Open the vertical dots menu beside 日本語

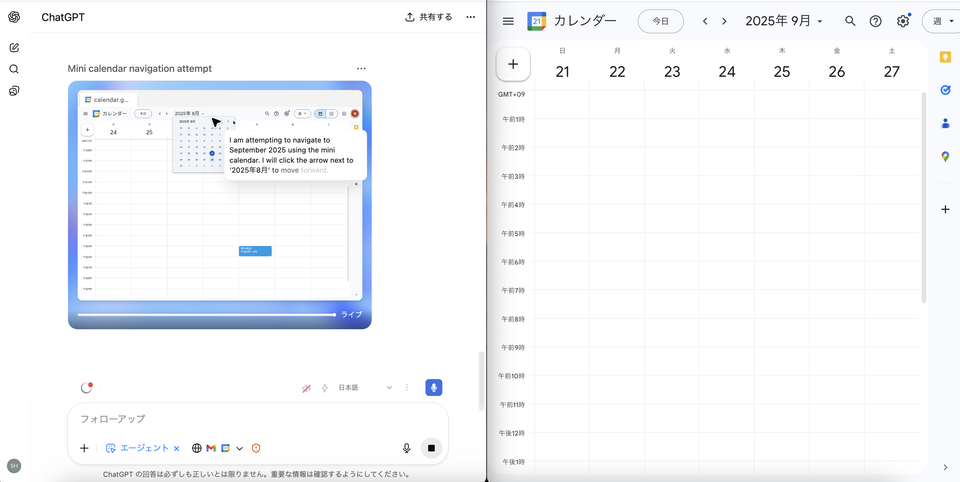(x=408, y=388)
